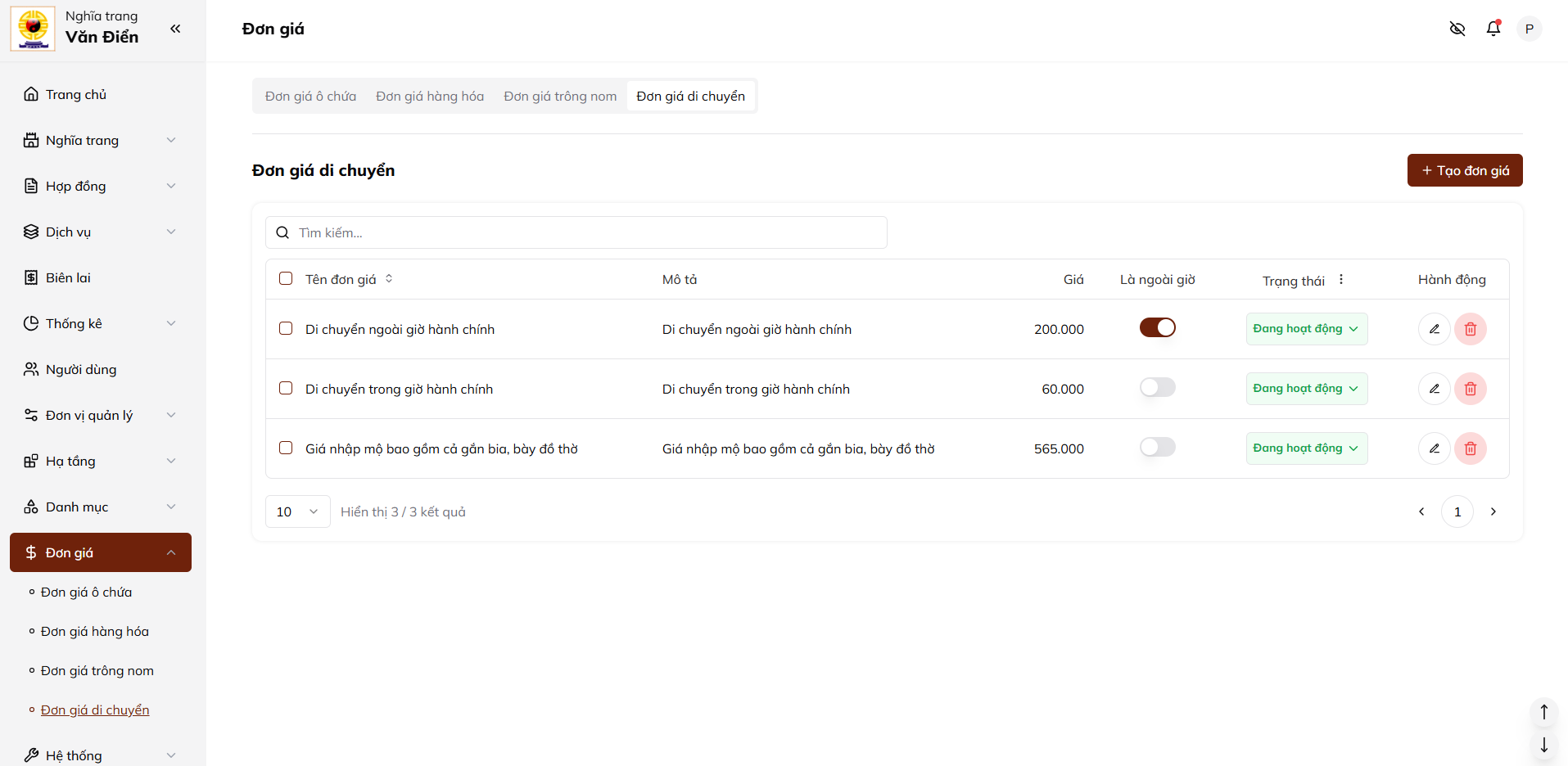The width and height of the screenshot is (1568, 766).
Task: Switch to the Đơn giá trông nom tab
Action: 560,97
